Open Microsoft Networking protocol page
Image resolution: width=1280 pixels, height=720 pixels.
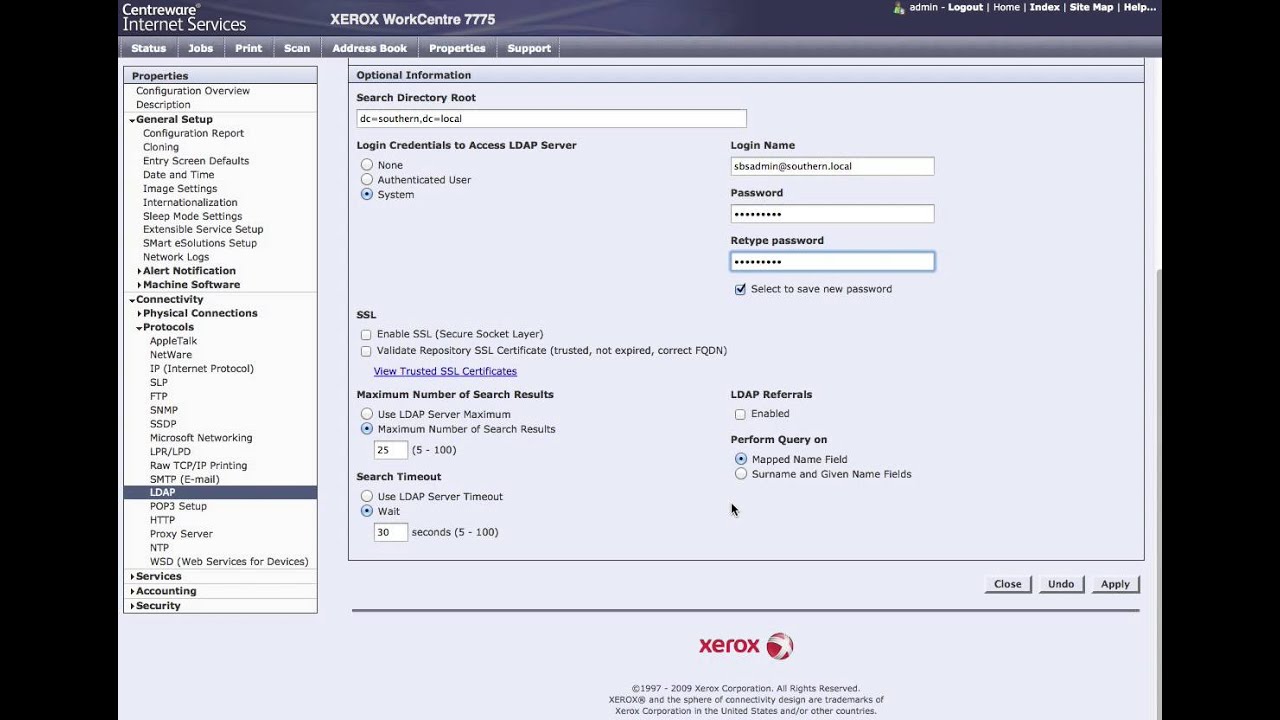tap(201, 438)
